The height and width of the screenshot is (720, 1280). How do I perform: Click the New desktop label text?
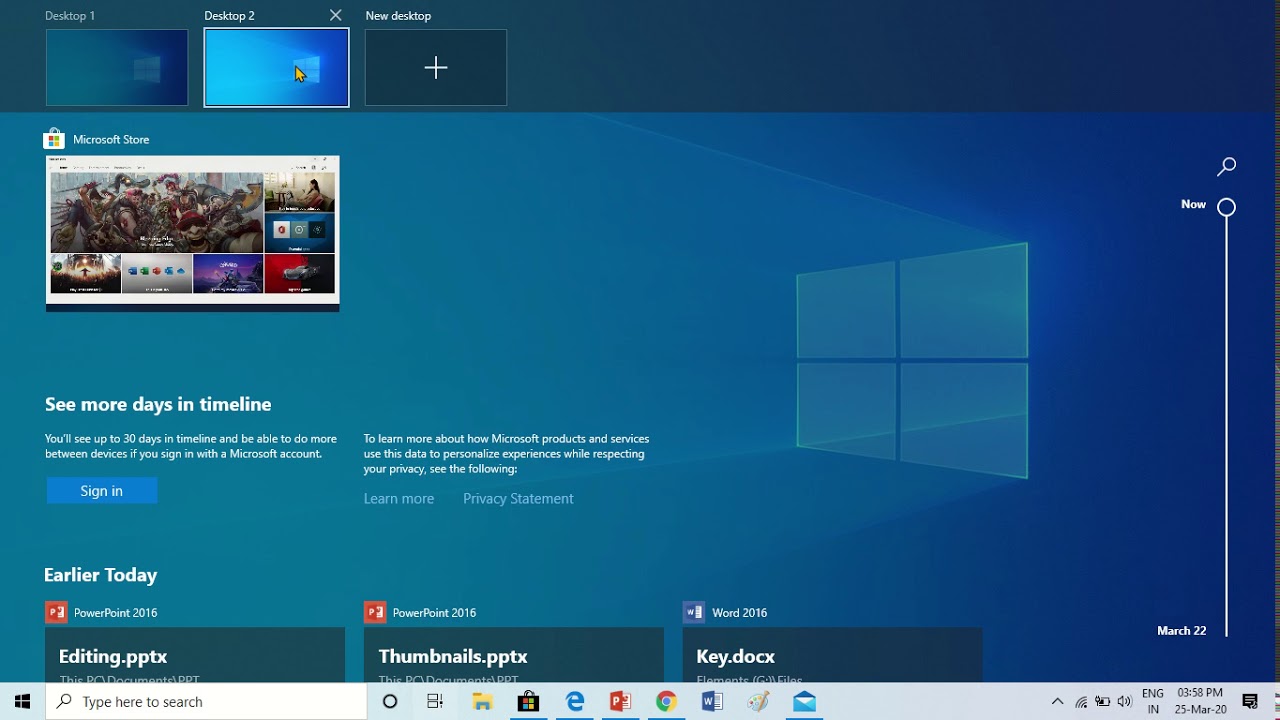(x=398, y=16)
